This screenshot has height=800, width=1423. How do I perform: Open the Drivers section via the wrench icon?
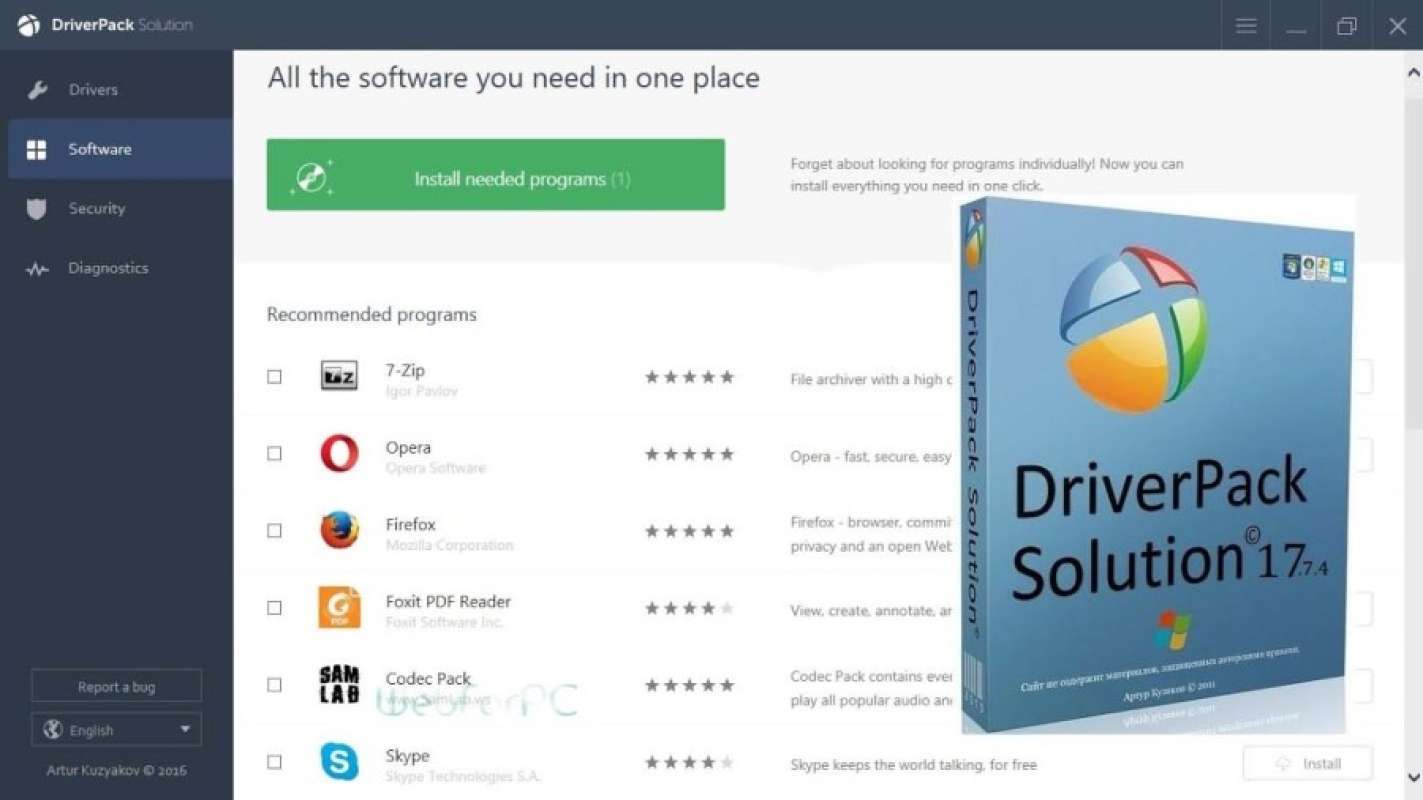coord(37,89)
